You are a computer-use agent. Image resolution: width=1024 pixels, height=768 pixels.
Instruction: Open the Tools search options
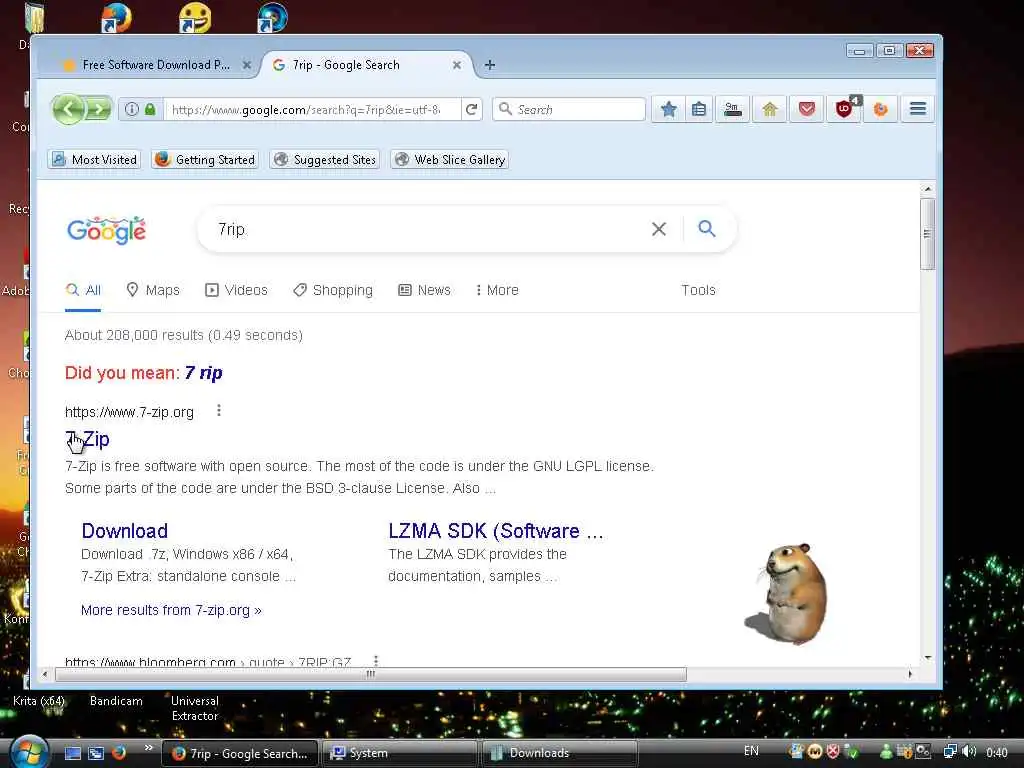click(698, 290)
